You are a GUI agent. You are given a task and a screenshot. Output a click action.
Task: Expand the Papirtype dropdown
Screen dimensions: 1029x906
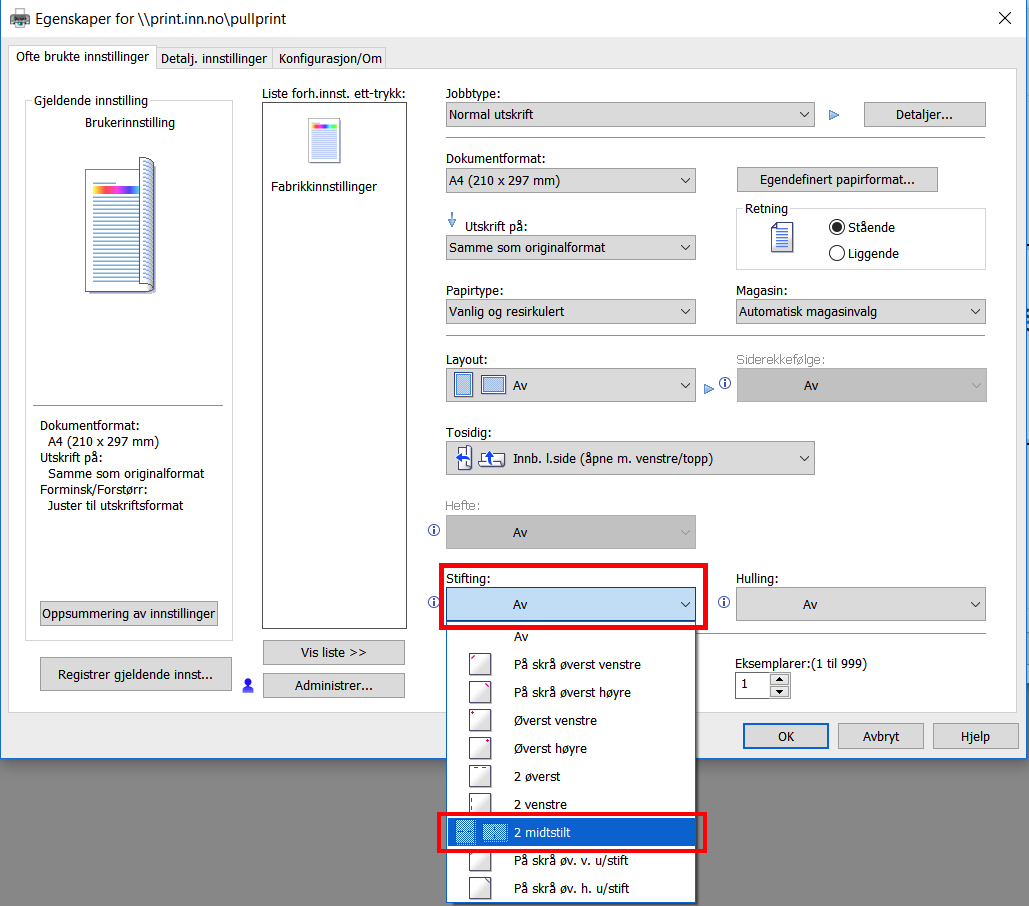click(x=570, y=312)
